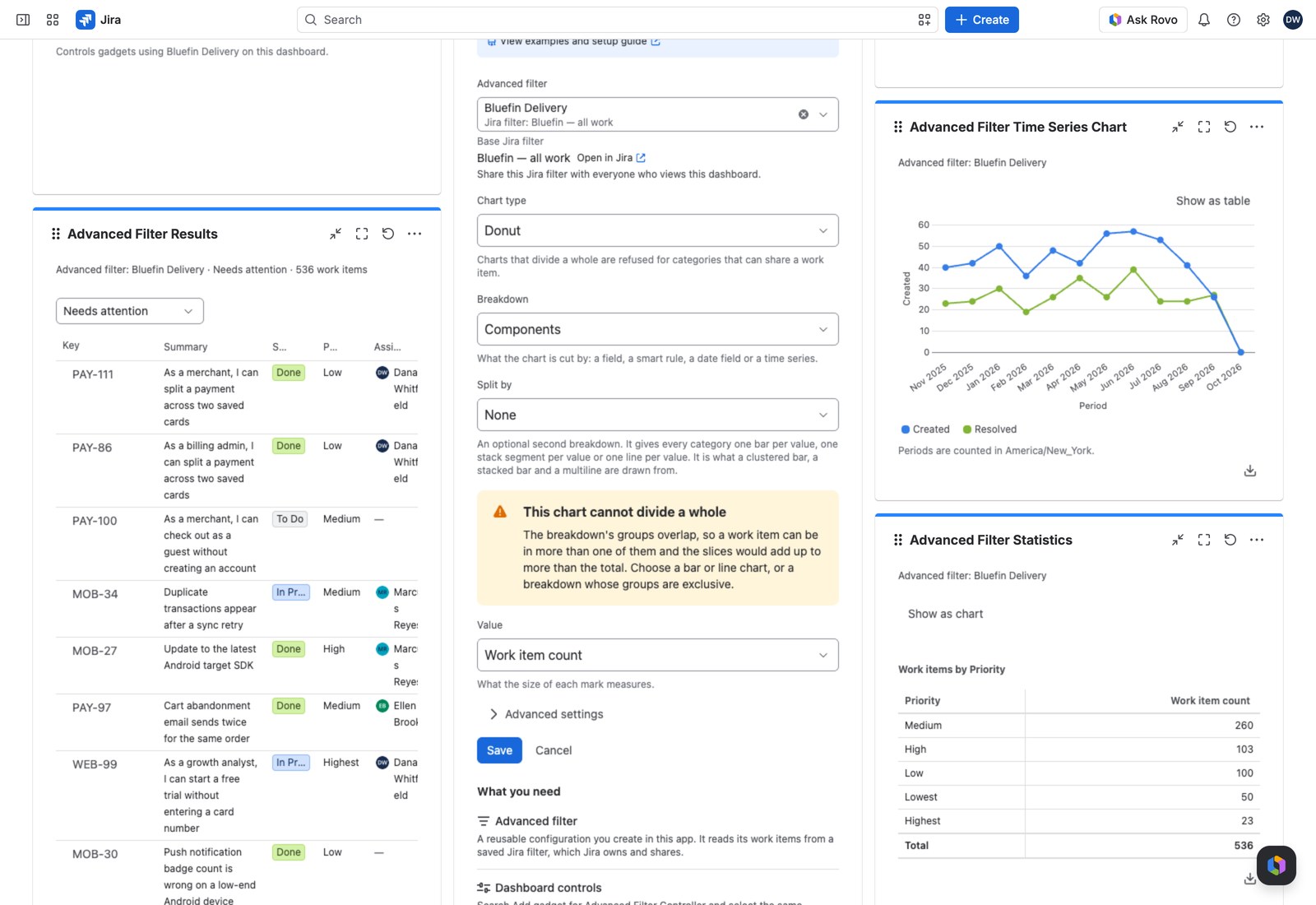
Task: Open the Jira app switcher grid
Action: click(53, 20)
